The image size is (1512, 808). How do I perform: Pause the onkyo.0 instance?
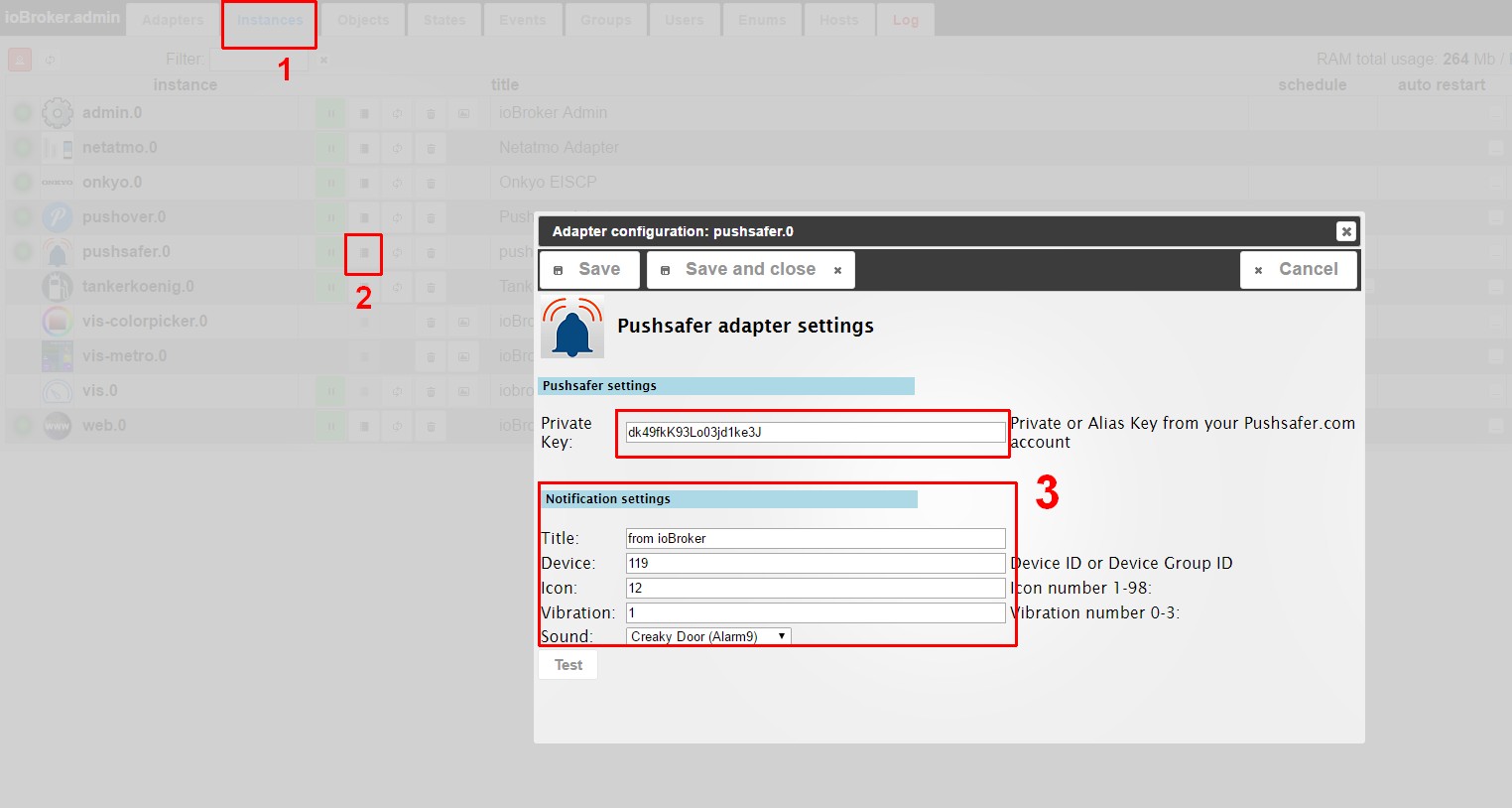pyautogui.click(x=331, y=184)
